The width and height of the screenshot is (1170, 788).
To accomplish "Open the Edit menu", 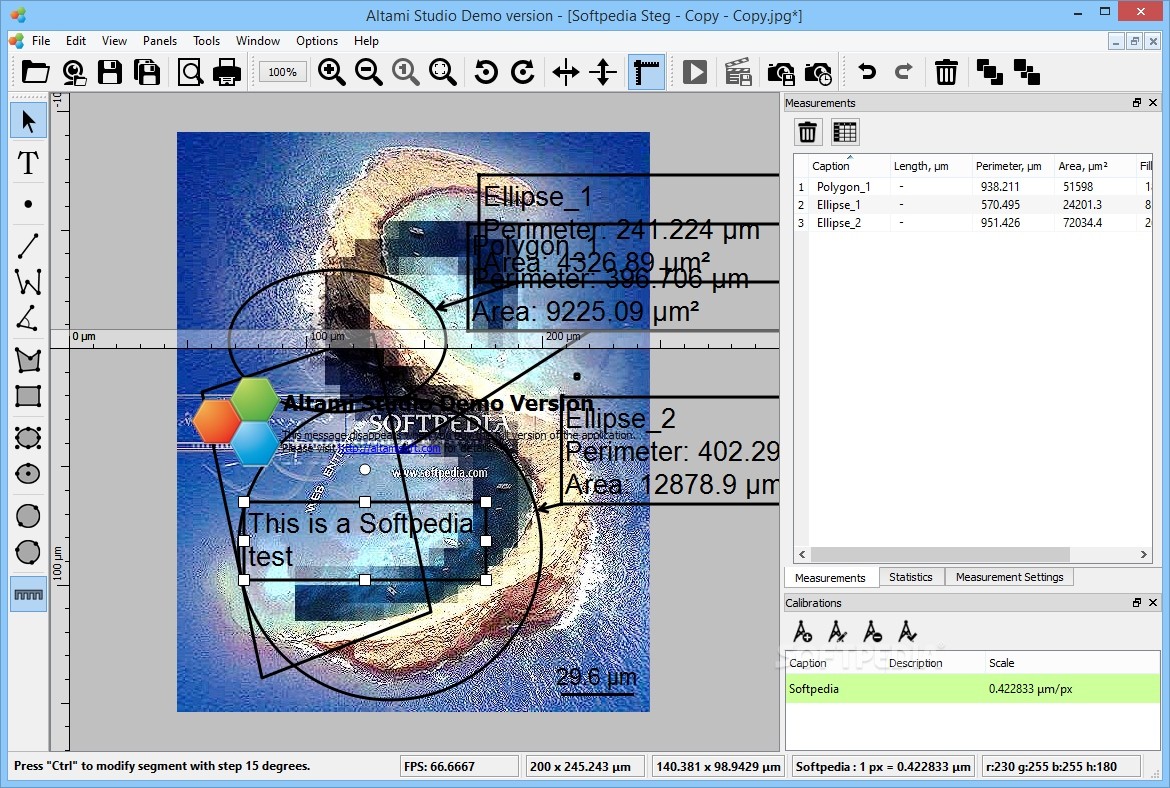I will click(x=75, y=41).
